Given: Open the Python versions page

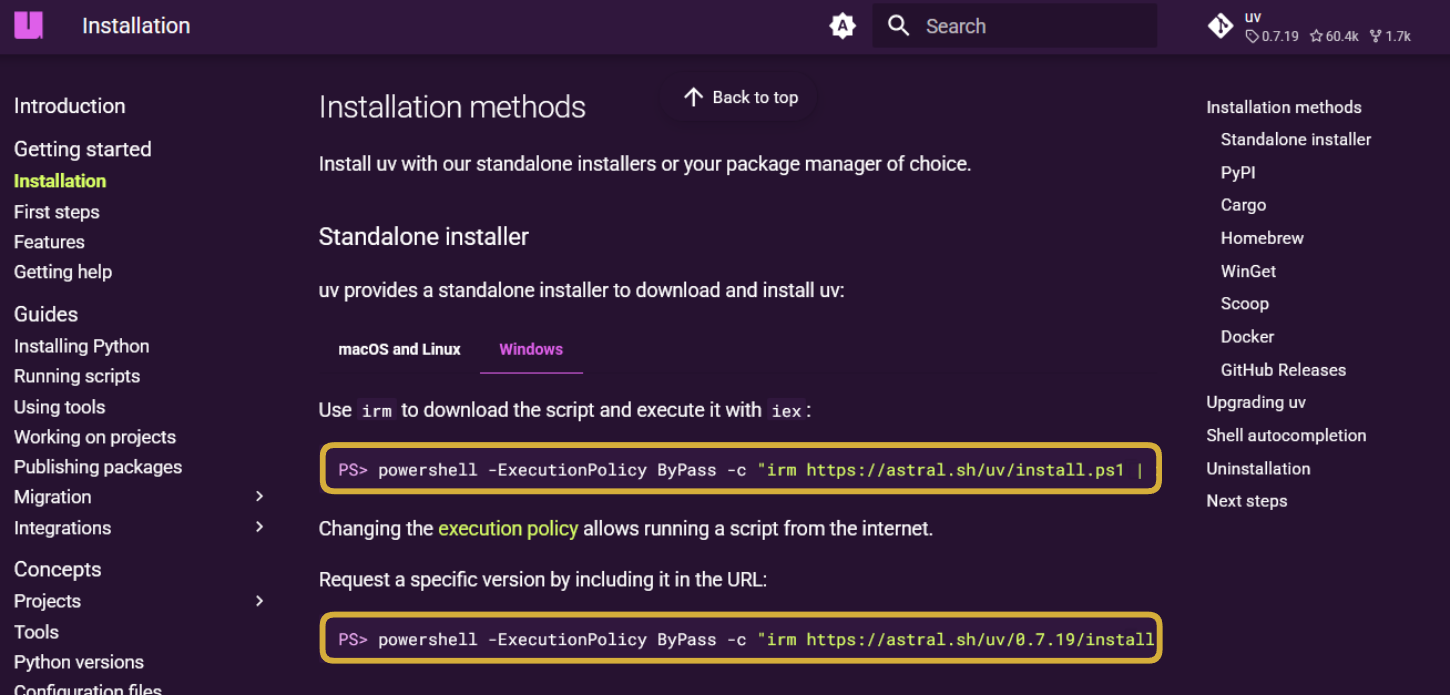Looking at the screenshot, I should 79,662.
